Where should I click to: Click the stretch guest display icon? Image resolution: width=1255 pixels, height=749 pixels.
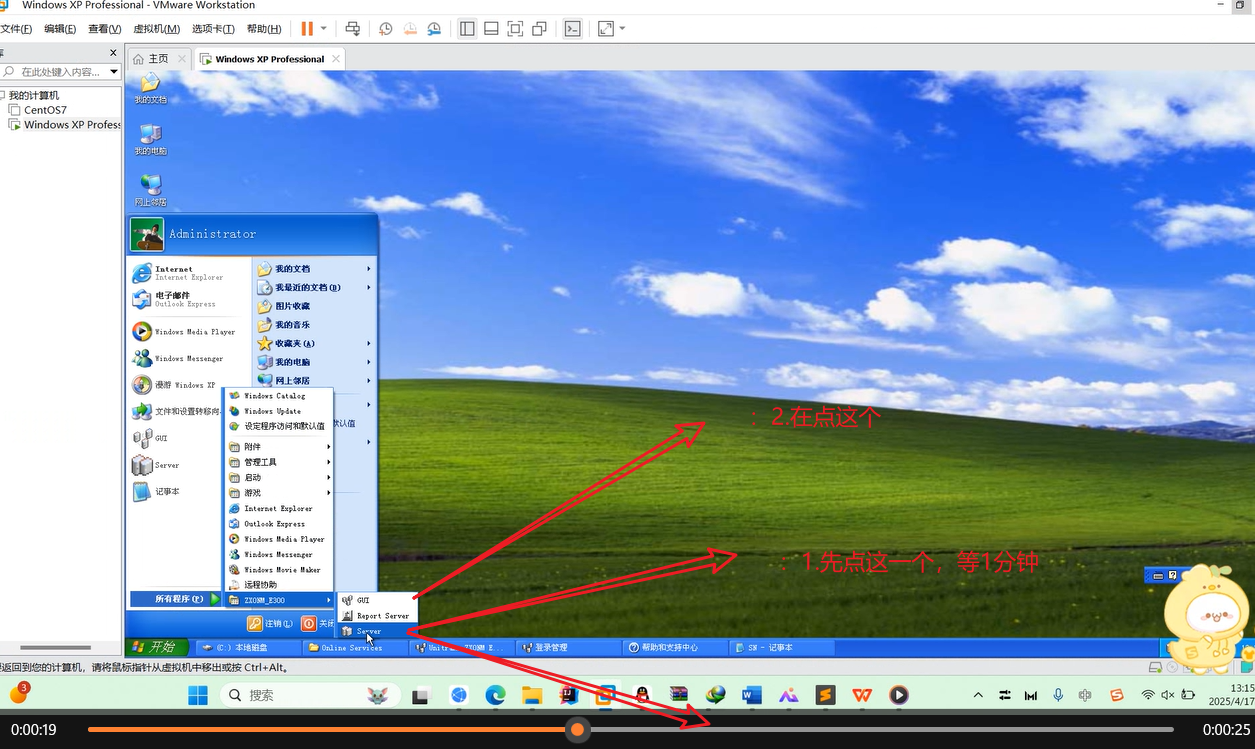606,29
